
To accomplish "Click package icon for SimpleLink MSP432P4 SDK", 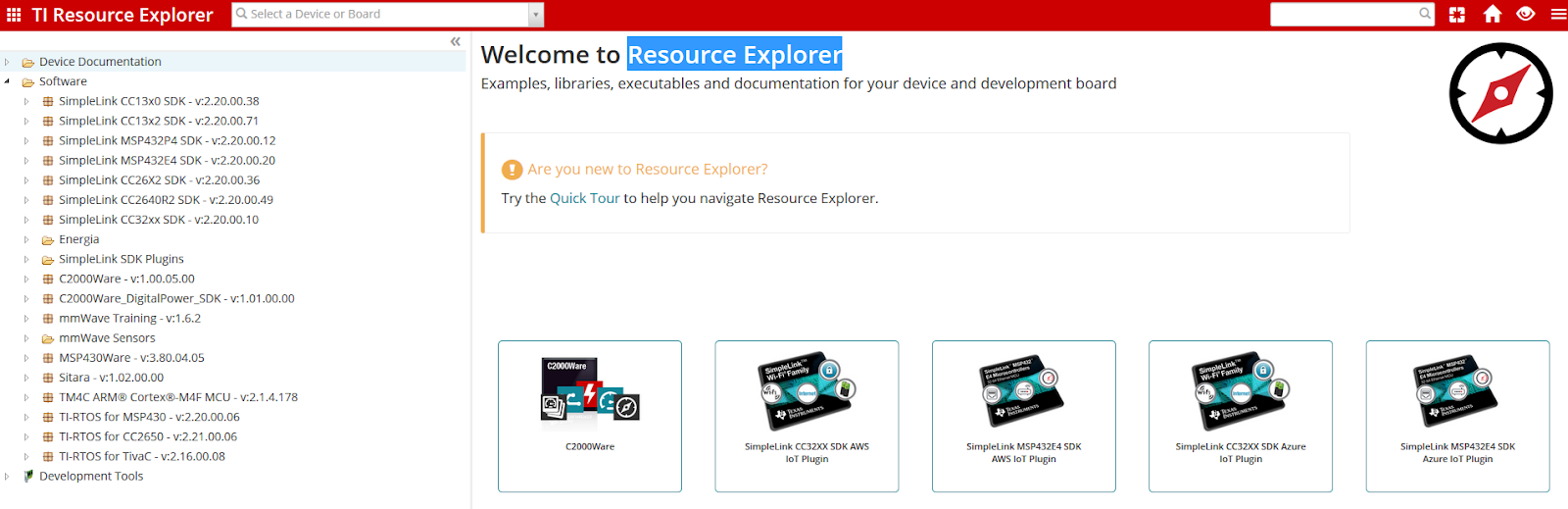I will (48, 141).
